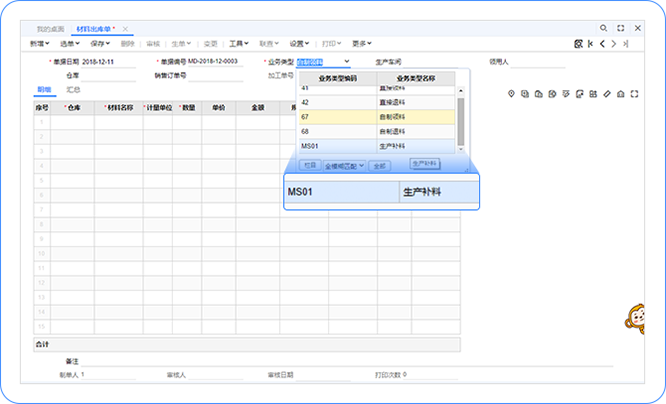
Task: Click the 单据编号 field MD-2018-12-0003
Action: click(215, 62)
